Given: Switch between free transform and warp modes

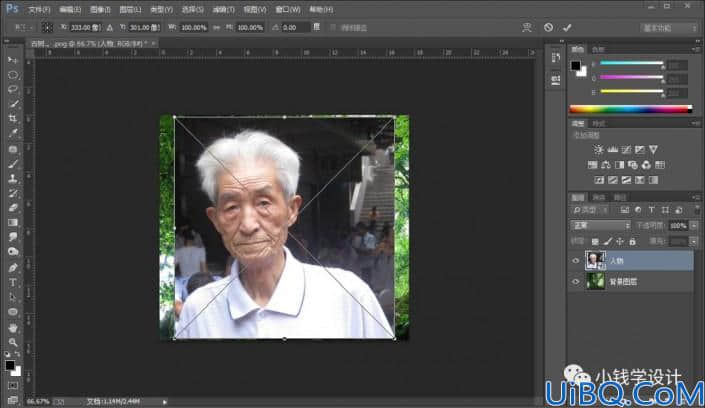Looking at the screenshot, I should 527,27.
